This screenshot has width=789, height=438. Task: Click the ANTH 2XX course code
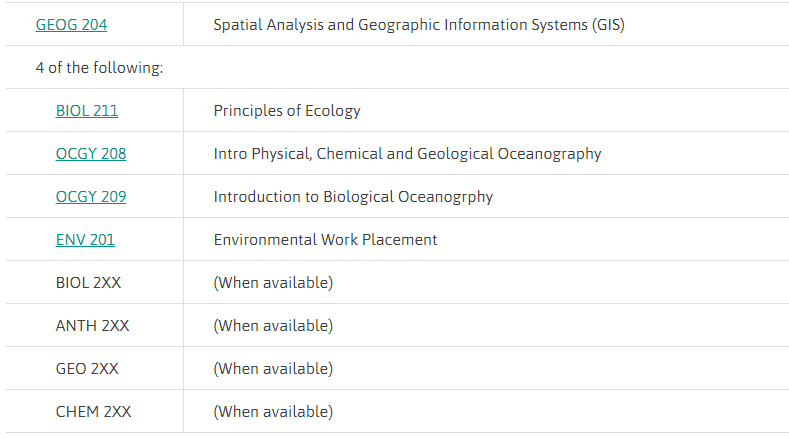coord(92,326)
